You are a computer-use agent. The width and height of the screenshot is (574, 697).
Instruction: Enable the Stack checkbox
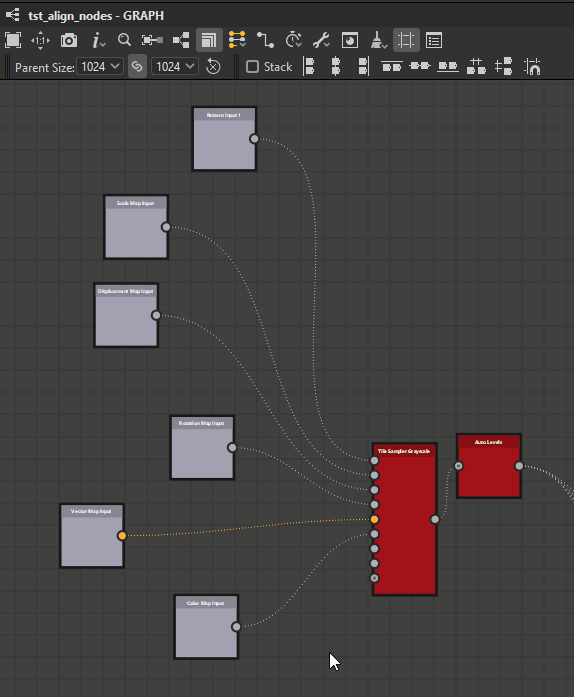[252, 67]
